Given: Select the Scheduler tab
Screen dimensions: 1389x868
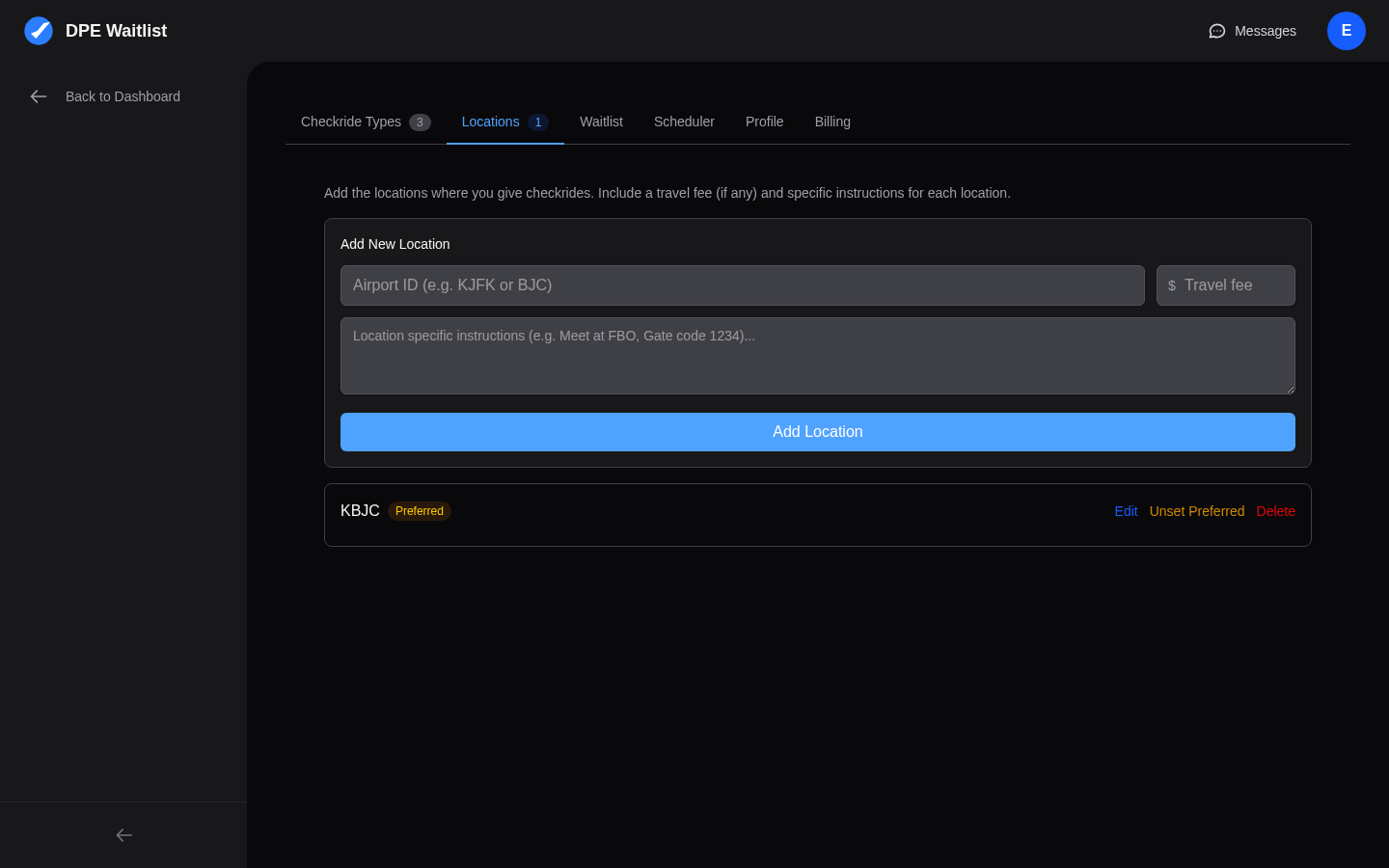Looking at the screenshot, I should [684, 122].
